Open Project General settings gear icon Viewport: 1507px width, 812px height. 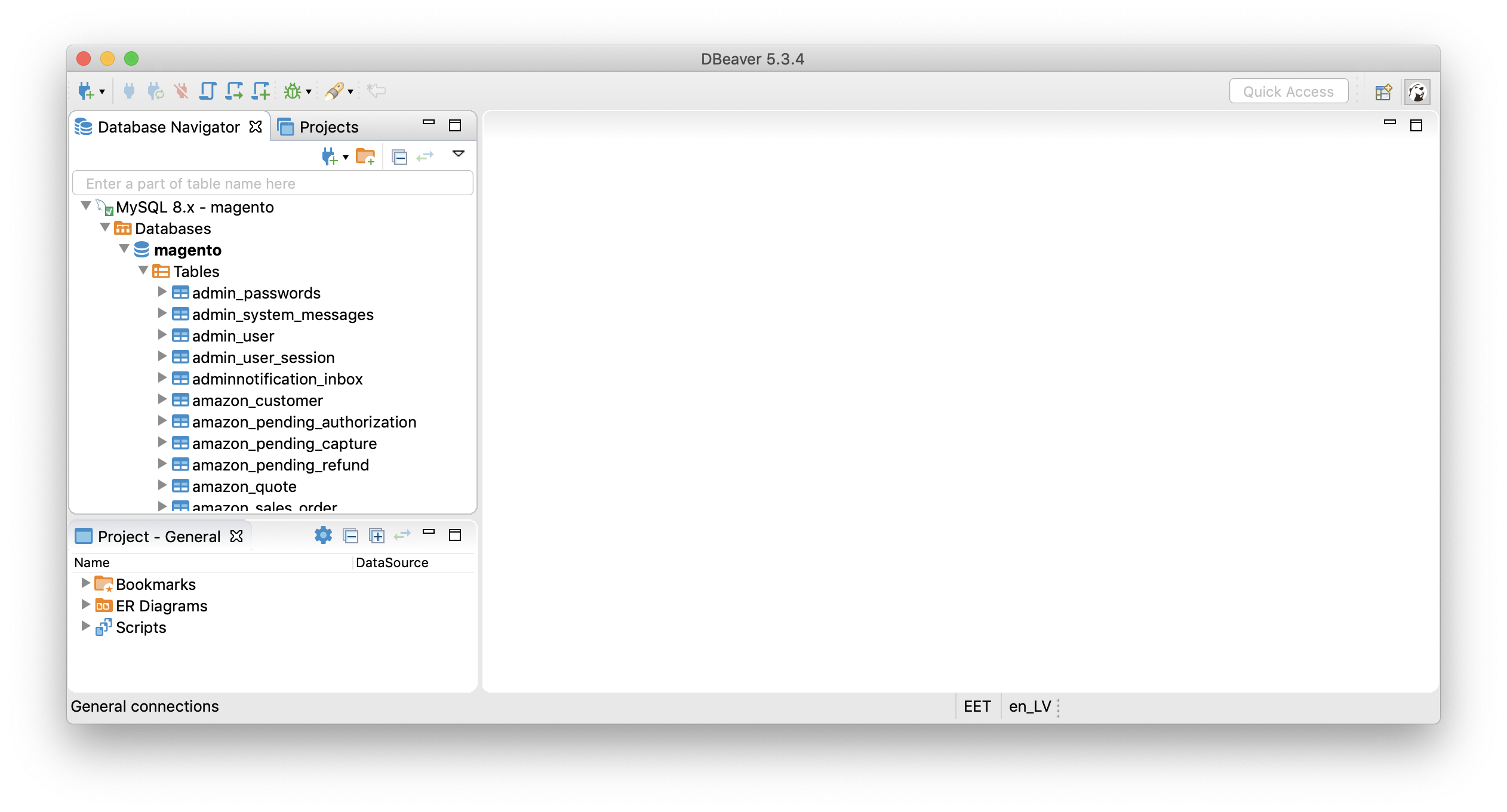pos(323,536)
